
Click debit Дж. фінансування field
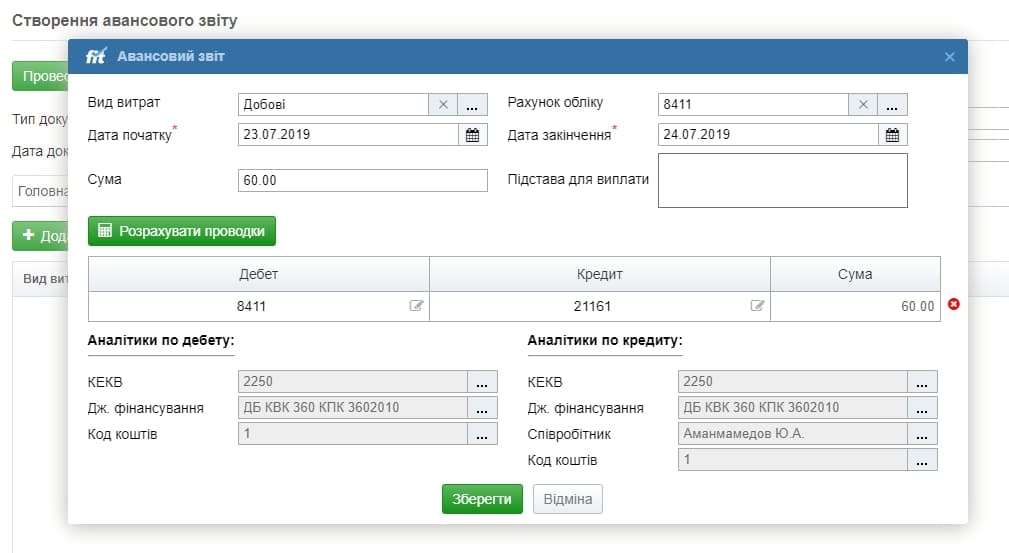click(353, 408)
